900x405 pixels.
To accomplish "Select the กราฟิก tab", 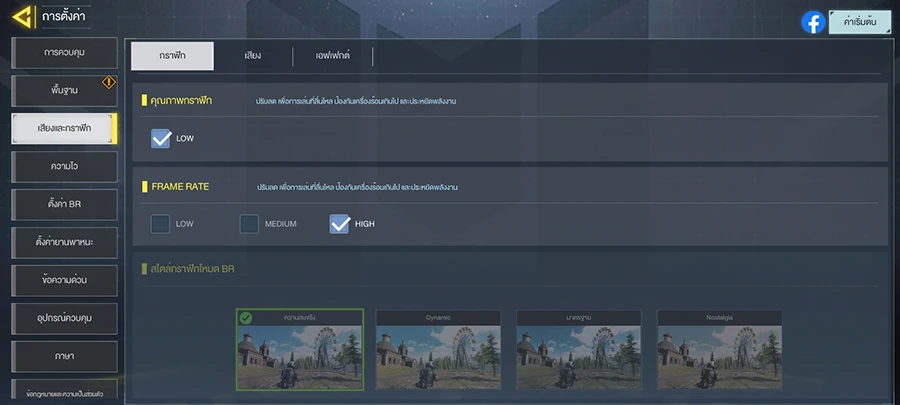I will click(x=172, y=56).
